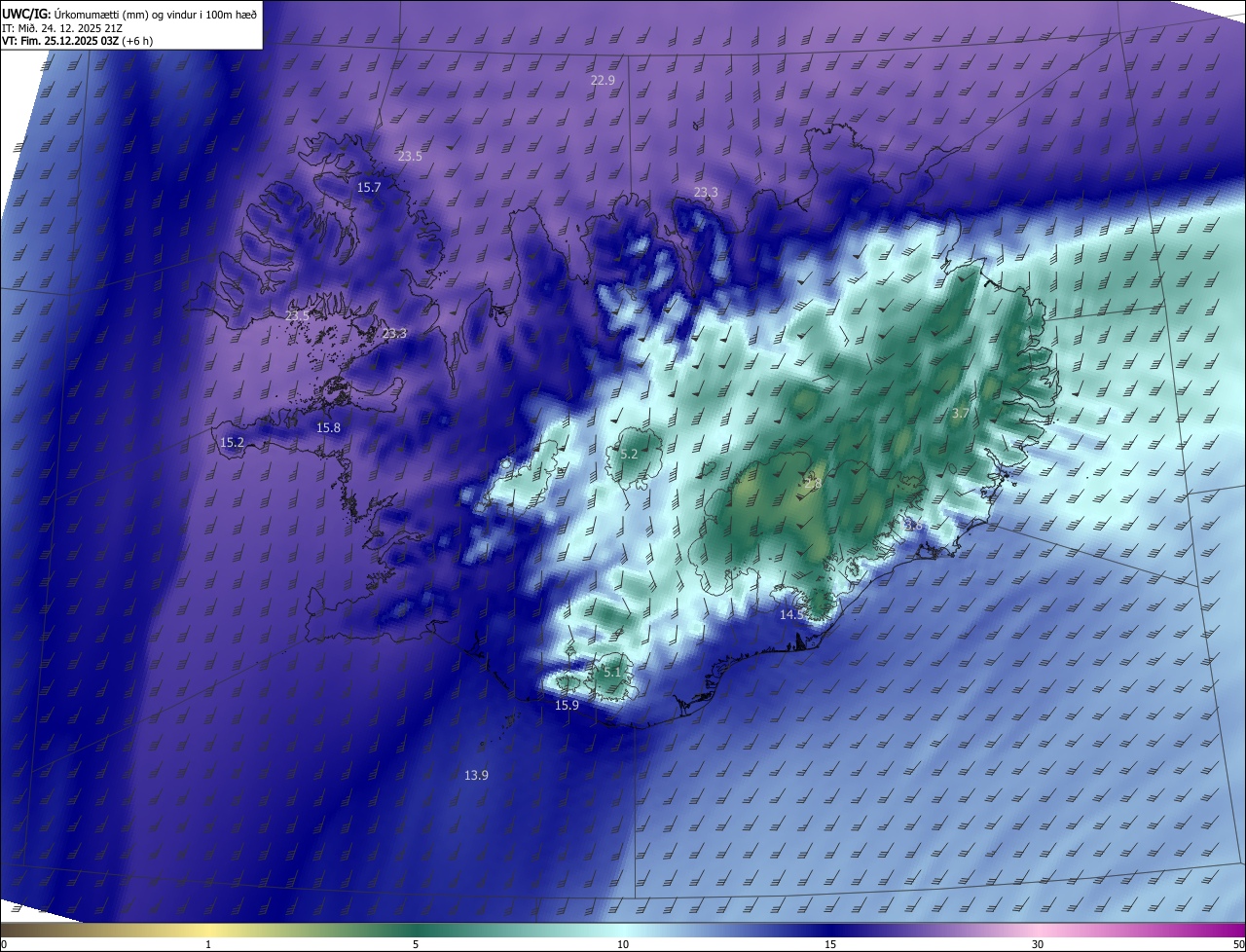Click the 3.7 value on the map
Viewport: 1246px width, 952px height.
coord(960,413)
